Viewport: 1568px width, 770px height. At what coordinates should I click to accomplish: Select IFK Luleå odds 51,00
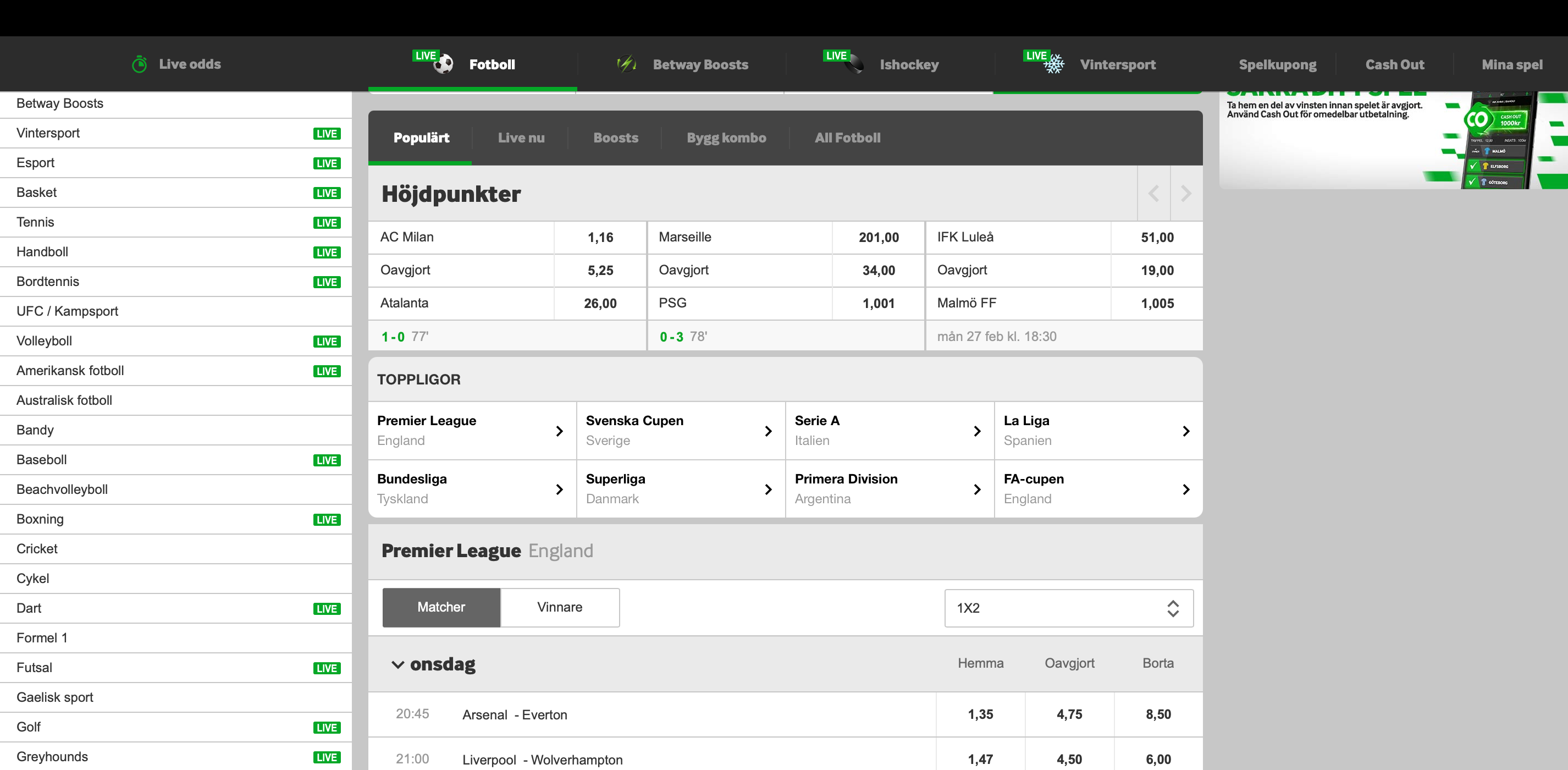(1157, 238)
